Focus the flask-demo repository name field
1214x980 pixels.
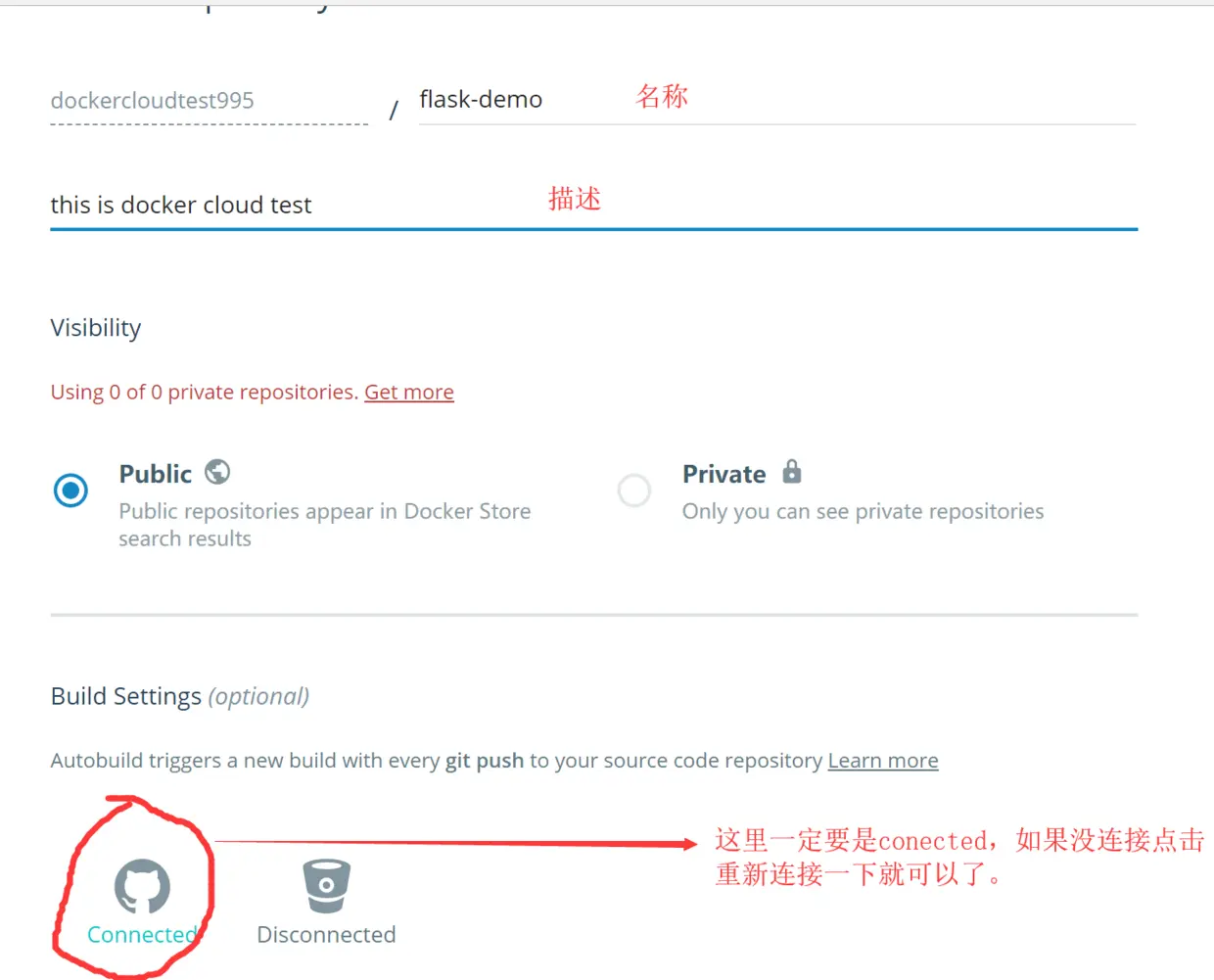coord(777,100)
